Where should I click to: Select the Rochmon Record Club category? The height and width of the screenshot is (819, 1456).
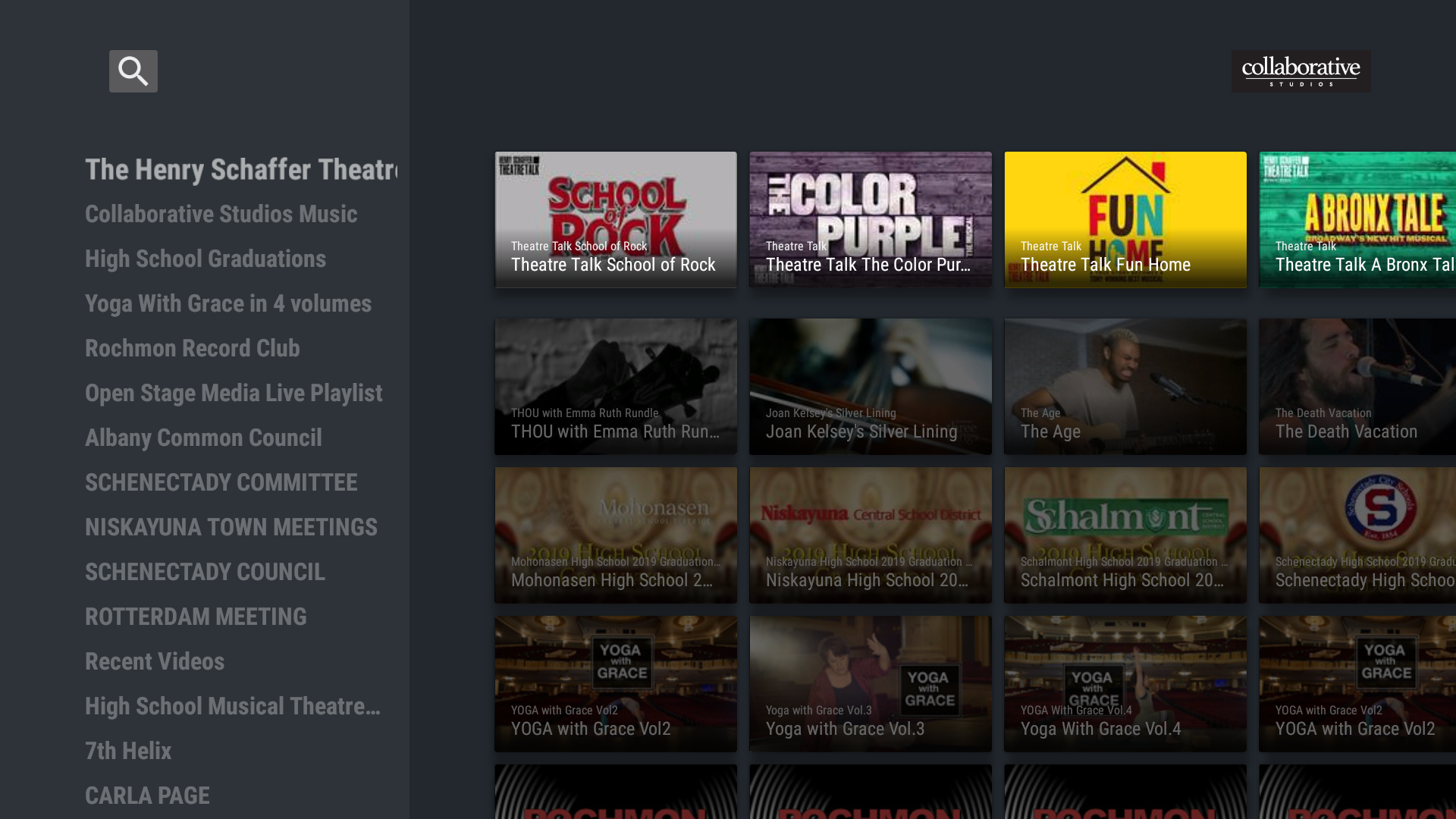pos(193,348)
